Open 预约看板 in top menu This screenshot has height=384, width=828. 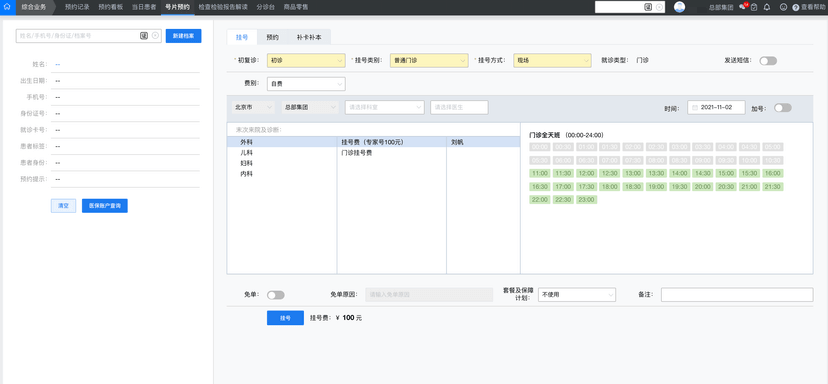click(110, 7)
